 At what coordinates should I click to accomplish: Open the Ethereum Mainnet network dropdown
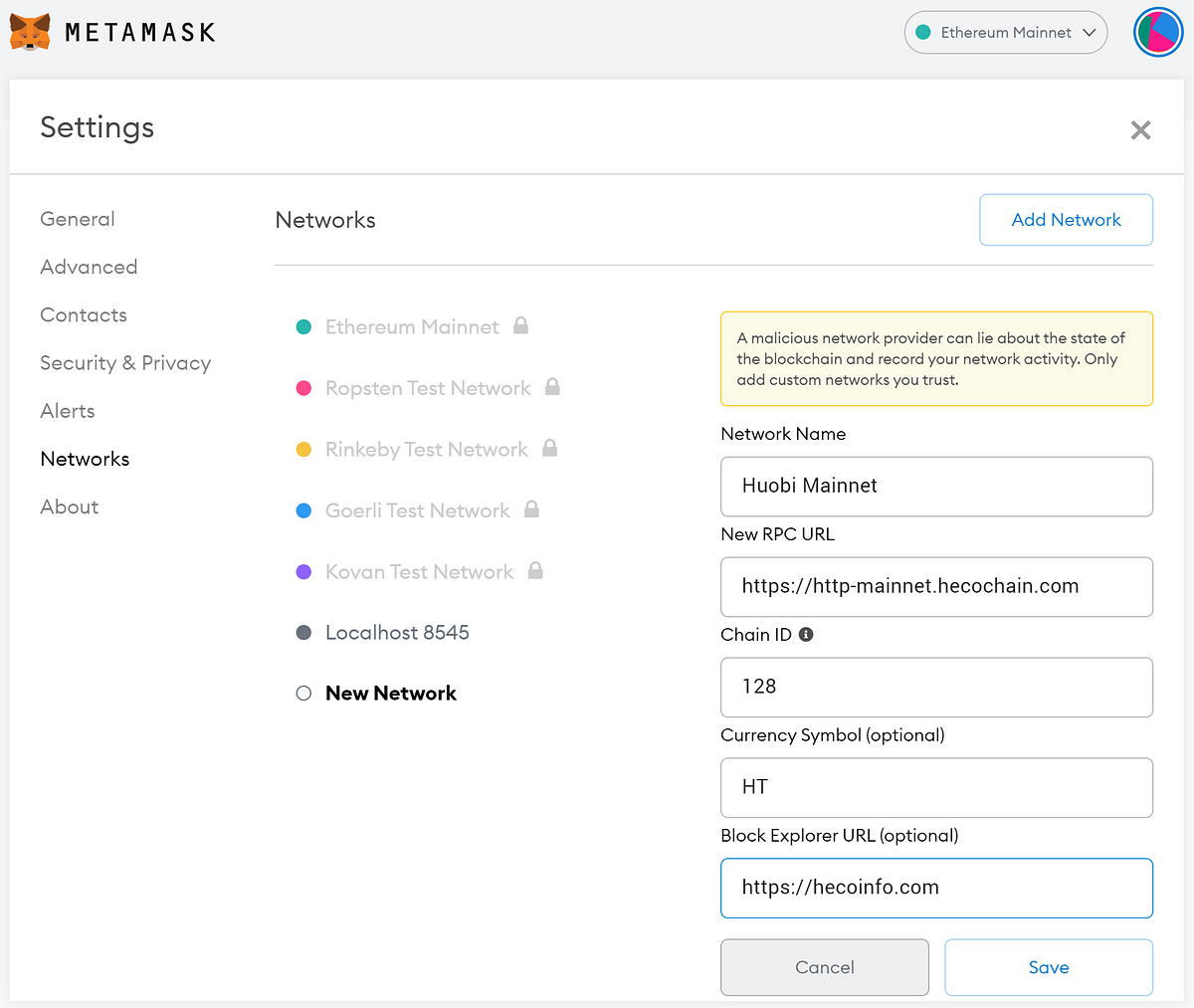tap(1005, 33)
